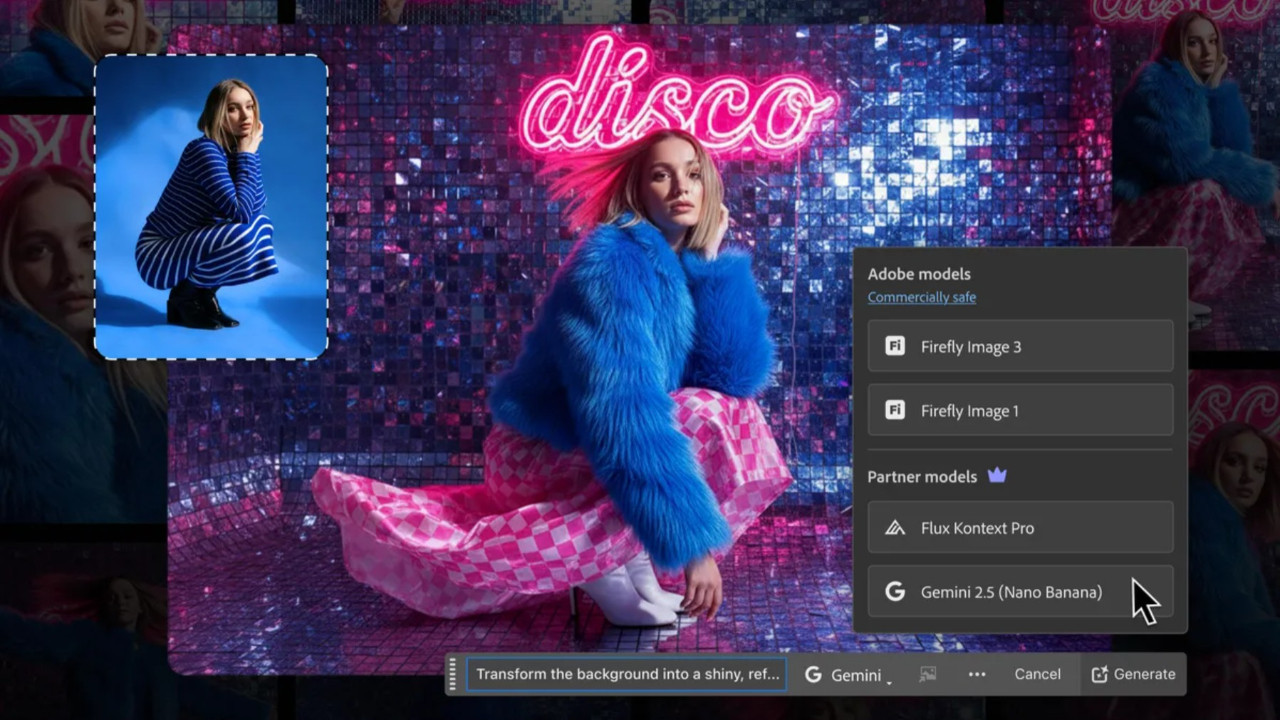Click the Firefly logo icon beside Firefly Image 3
The image size is (1280, 720).
point(895,346)
